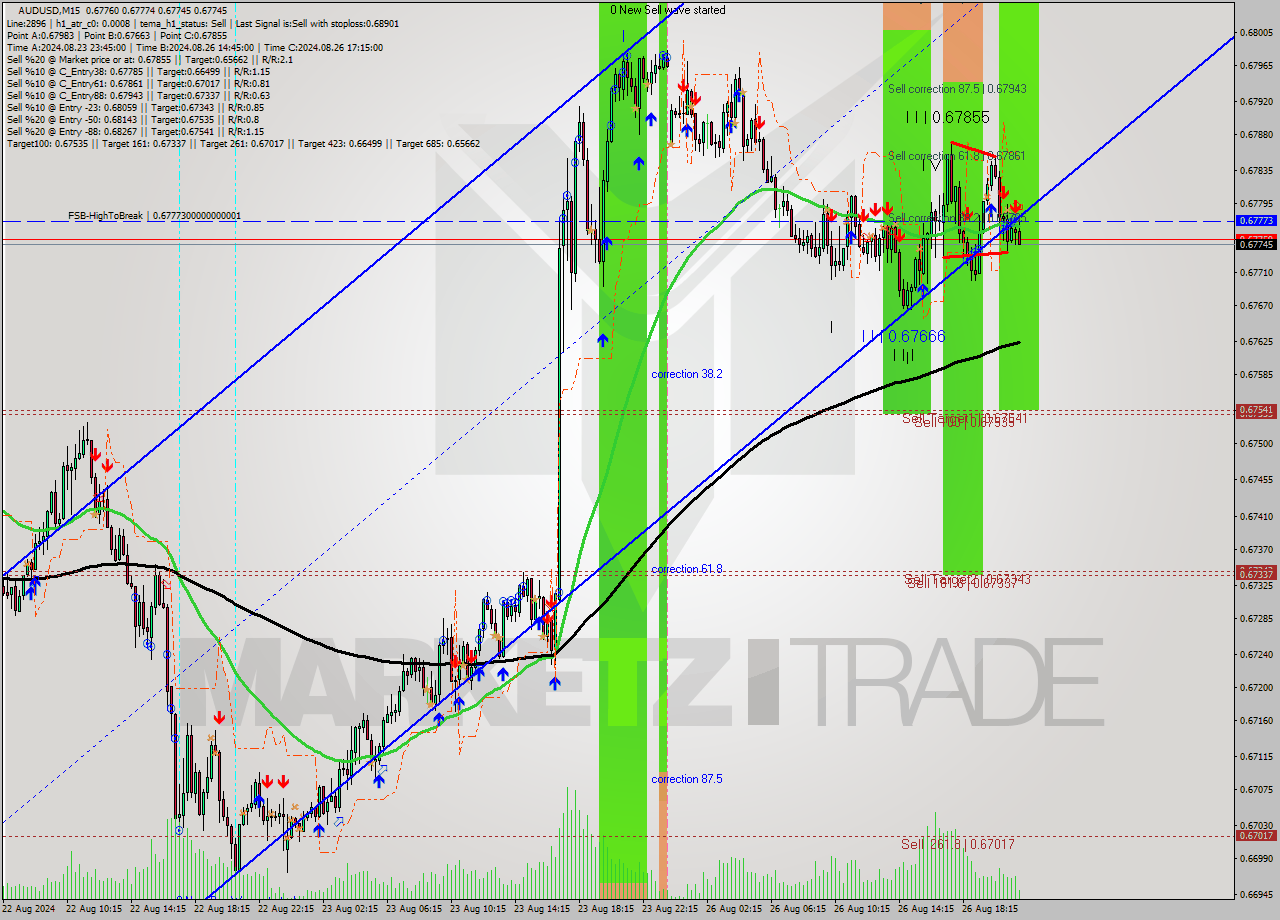1280x920 pixels.
Task: Click the 0.68005 price axis label
Action: (1256, 32)
